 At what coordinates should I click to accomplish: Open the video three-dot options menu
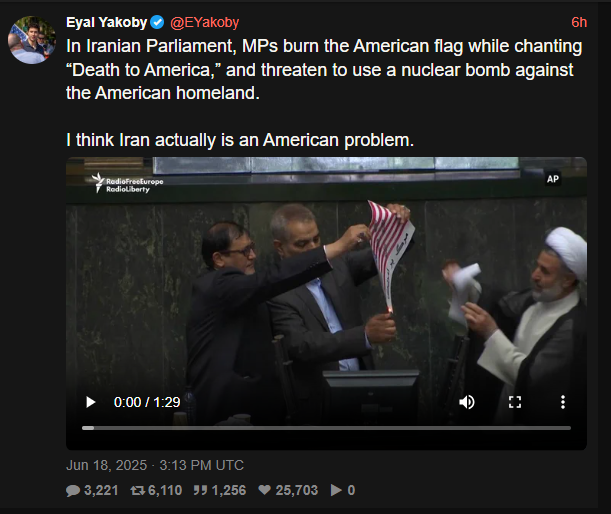coord(563,402)
